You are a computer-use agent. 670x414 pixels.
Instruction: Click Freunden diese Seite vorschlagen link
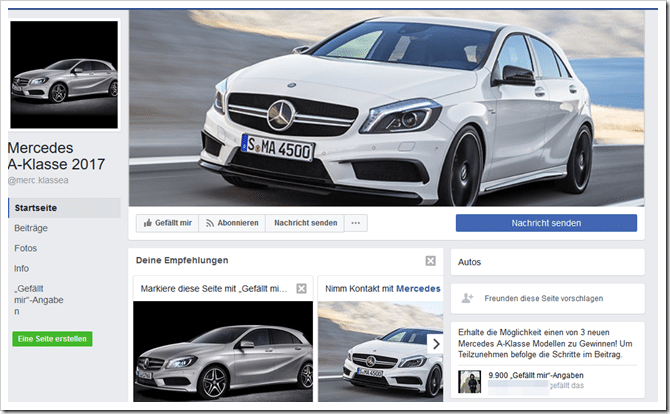pos(544,299)
